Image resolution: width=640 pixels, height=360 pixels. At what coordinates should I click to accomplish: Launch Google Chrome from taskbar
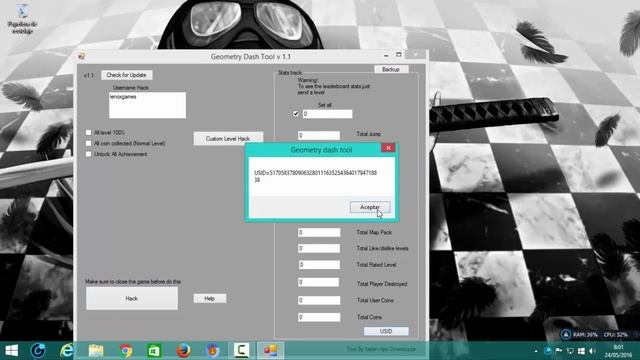[126, 351]
